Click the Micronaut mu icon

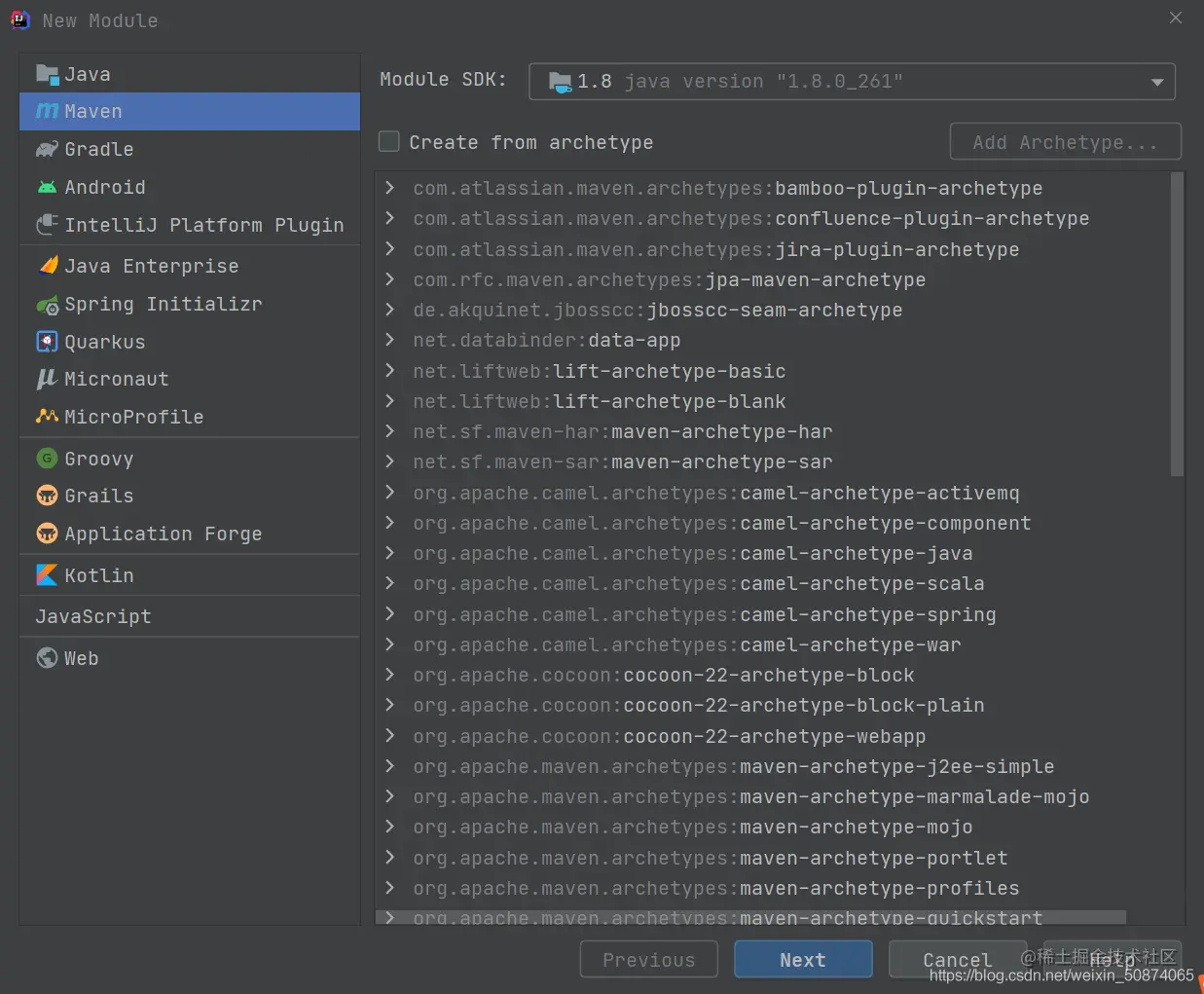47,379
